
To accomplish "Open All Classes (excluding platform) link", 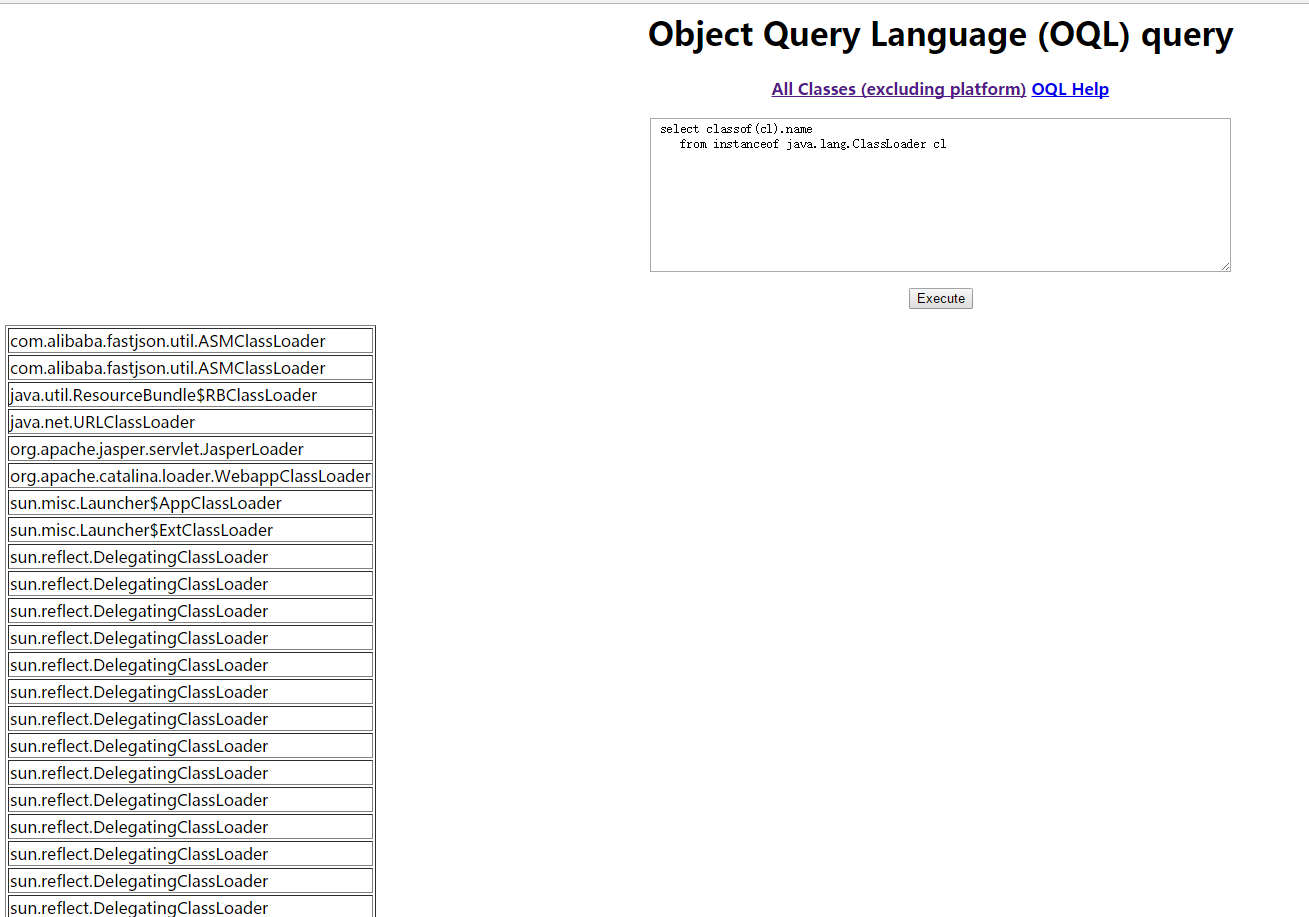I will (x=898, y=89).
